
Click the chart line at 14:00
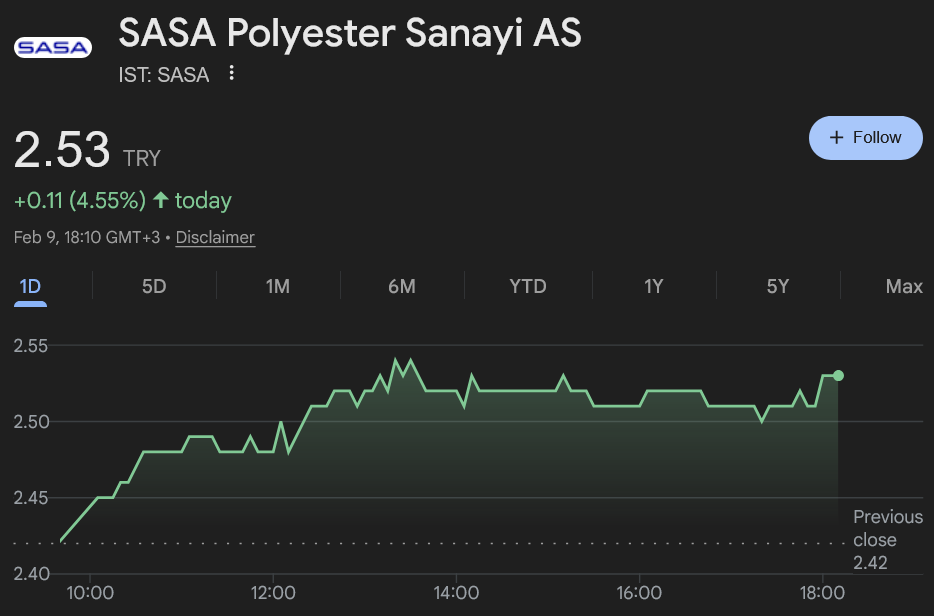coord(456,391)
